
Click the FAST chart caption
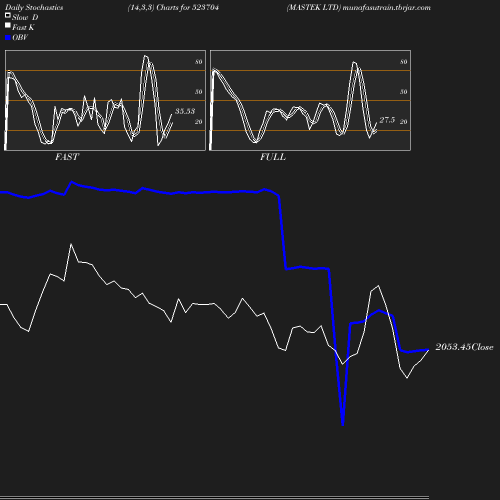coord(67,157)
